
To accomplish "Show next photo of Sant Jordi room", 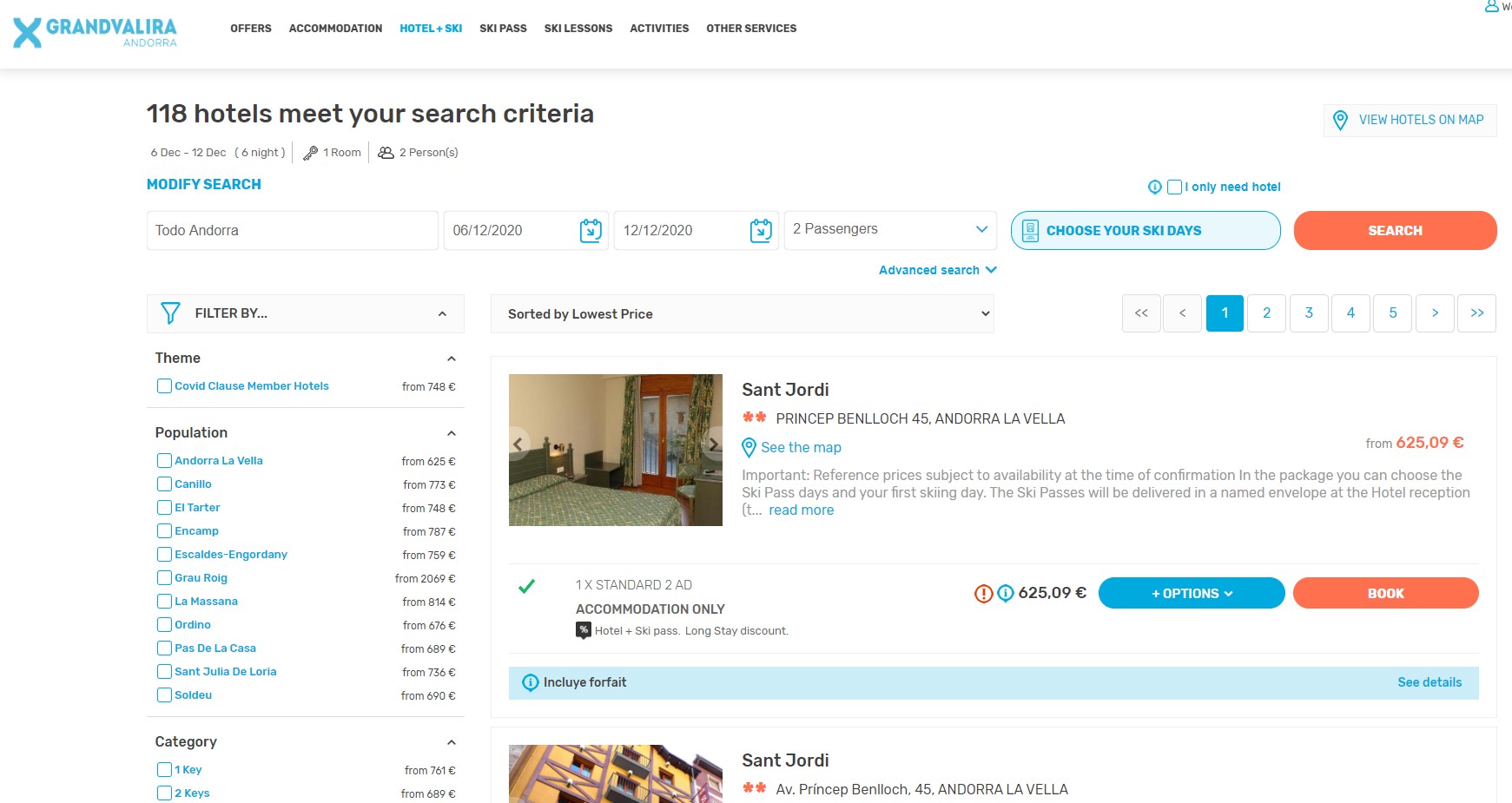I will tap(712, 444).
